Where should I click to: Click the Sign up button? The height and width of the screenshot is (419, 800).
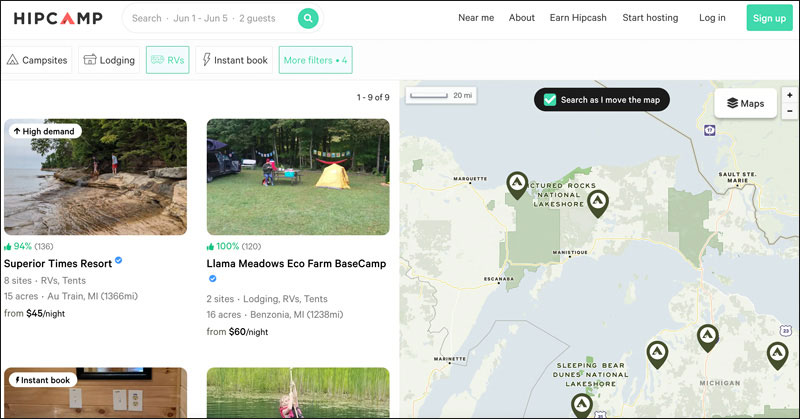coord(769,18)
